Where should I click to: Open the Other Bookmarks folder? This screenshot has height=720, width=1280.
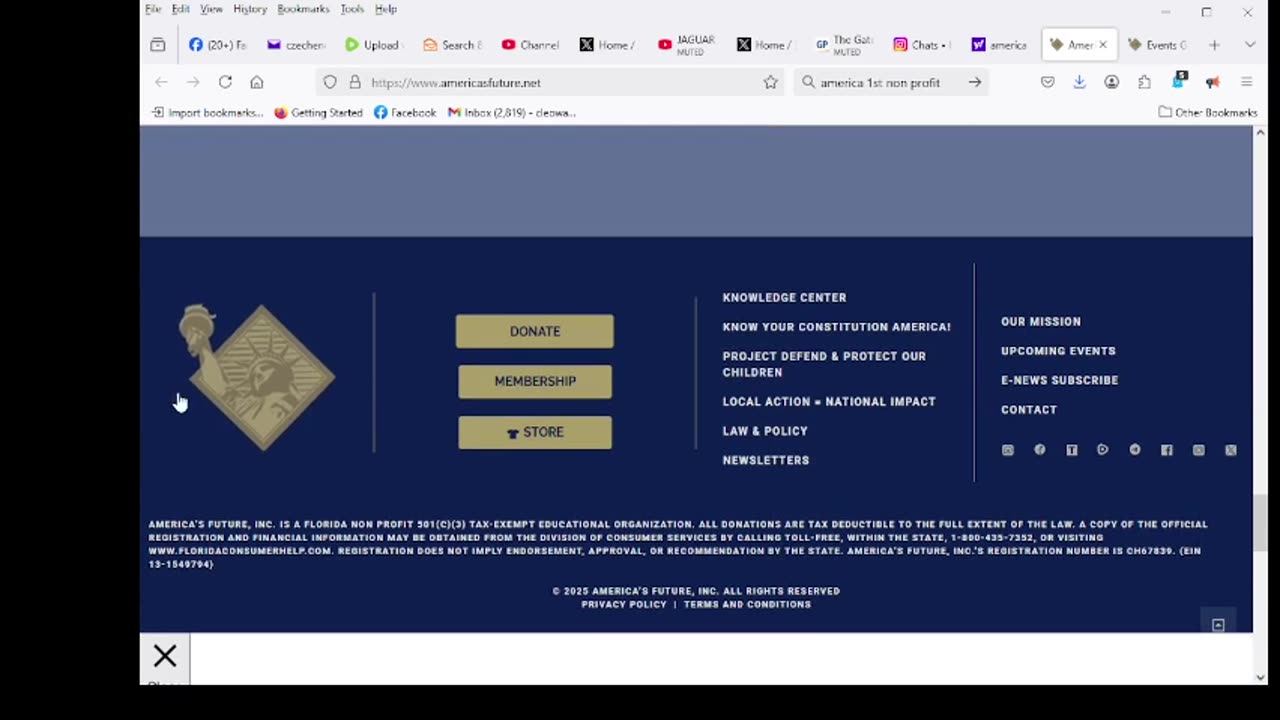[x=1207, y=112]
